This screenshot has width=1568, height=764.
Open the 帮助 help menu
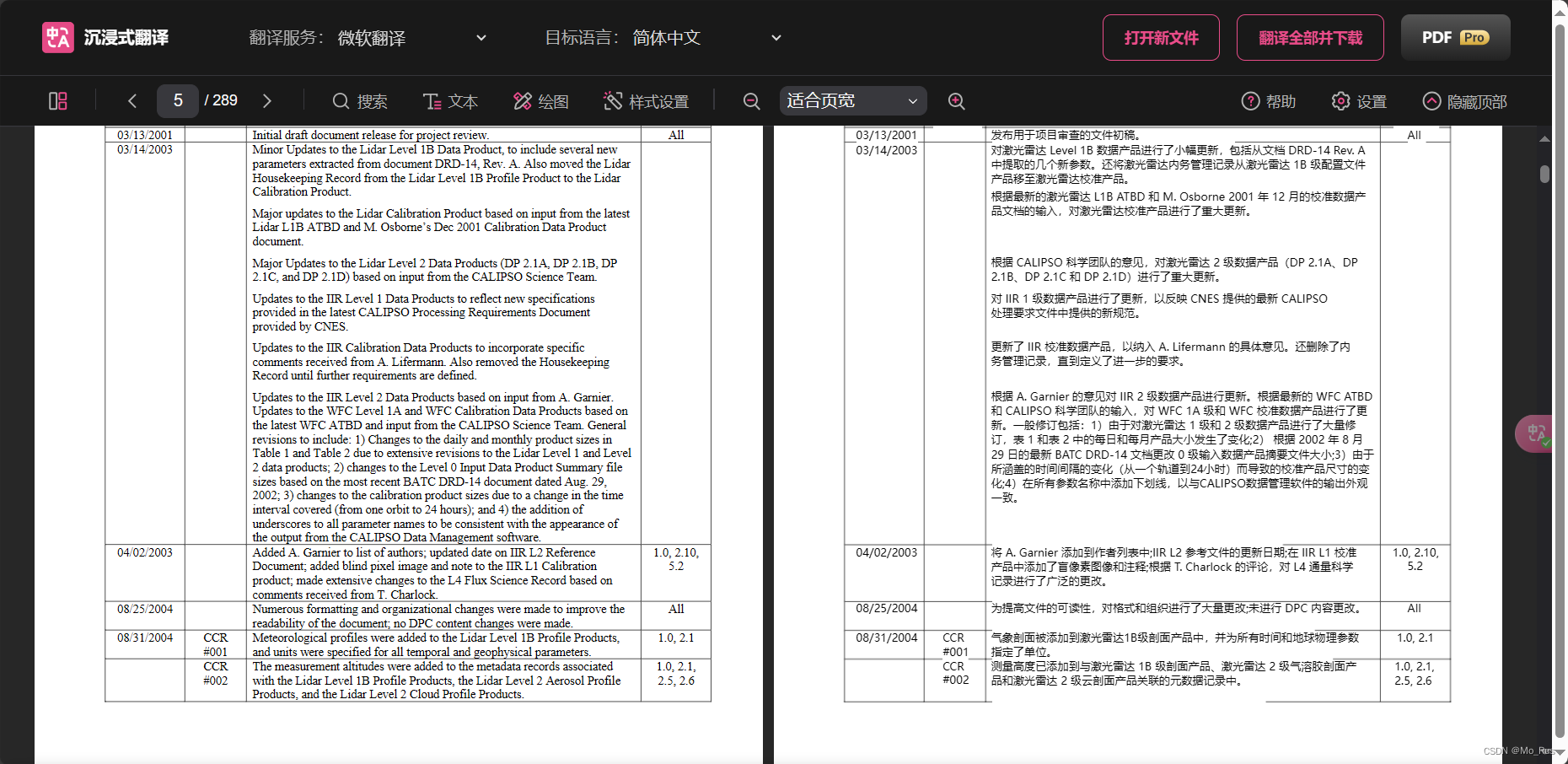pyautogui.click(x=1269, y=101)
